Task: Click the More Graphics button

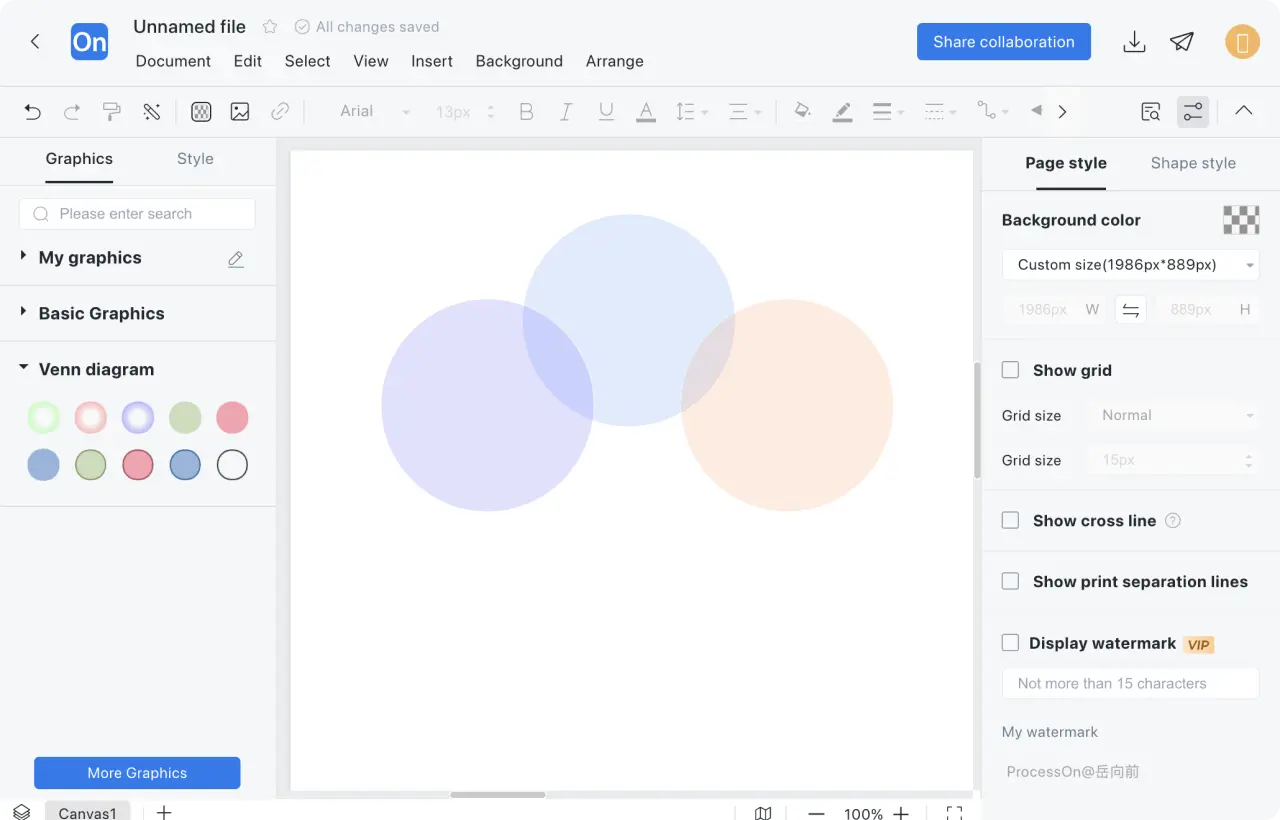Action: point(137,773)
